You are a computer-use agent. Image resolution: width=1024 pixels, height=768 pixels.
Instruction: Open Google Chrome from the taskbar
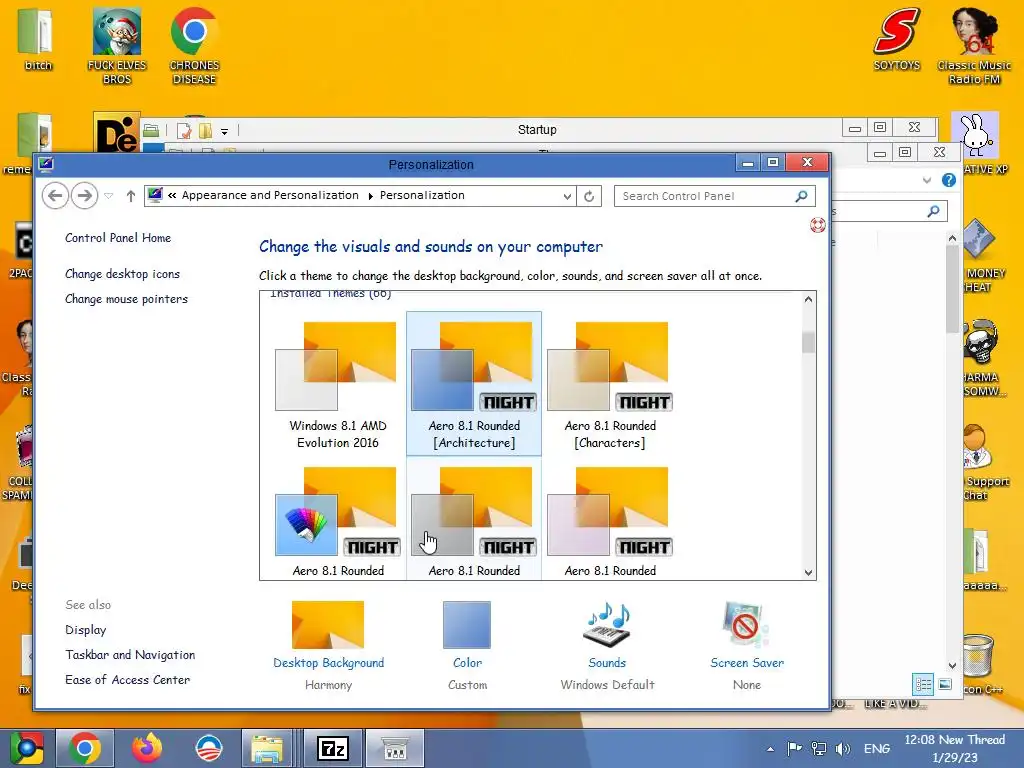[x=84, y=748]
